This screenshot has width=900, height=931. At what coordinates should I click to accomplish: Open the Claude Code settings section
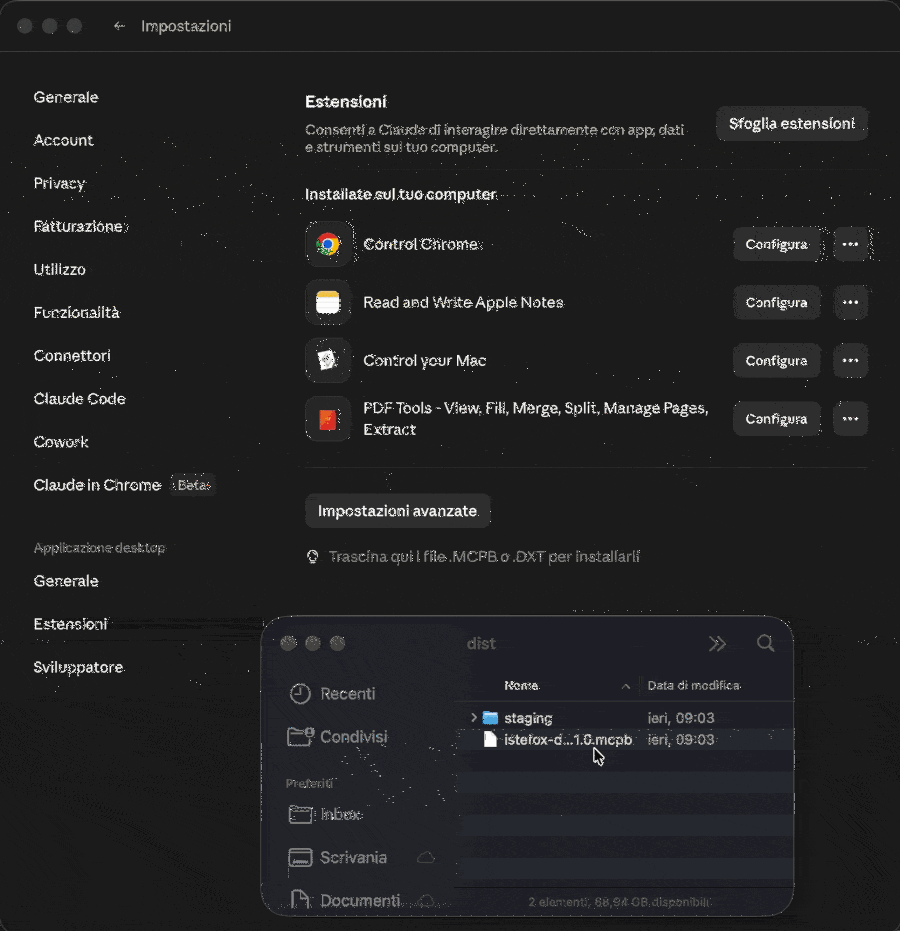point(80,398)
